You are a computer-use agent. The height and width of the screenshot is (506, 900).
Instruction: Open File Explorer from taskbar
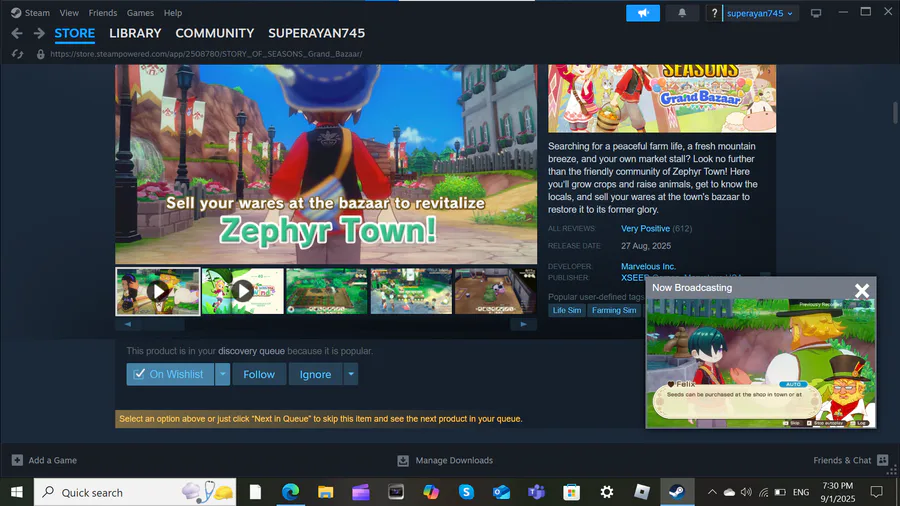(325, 492)
